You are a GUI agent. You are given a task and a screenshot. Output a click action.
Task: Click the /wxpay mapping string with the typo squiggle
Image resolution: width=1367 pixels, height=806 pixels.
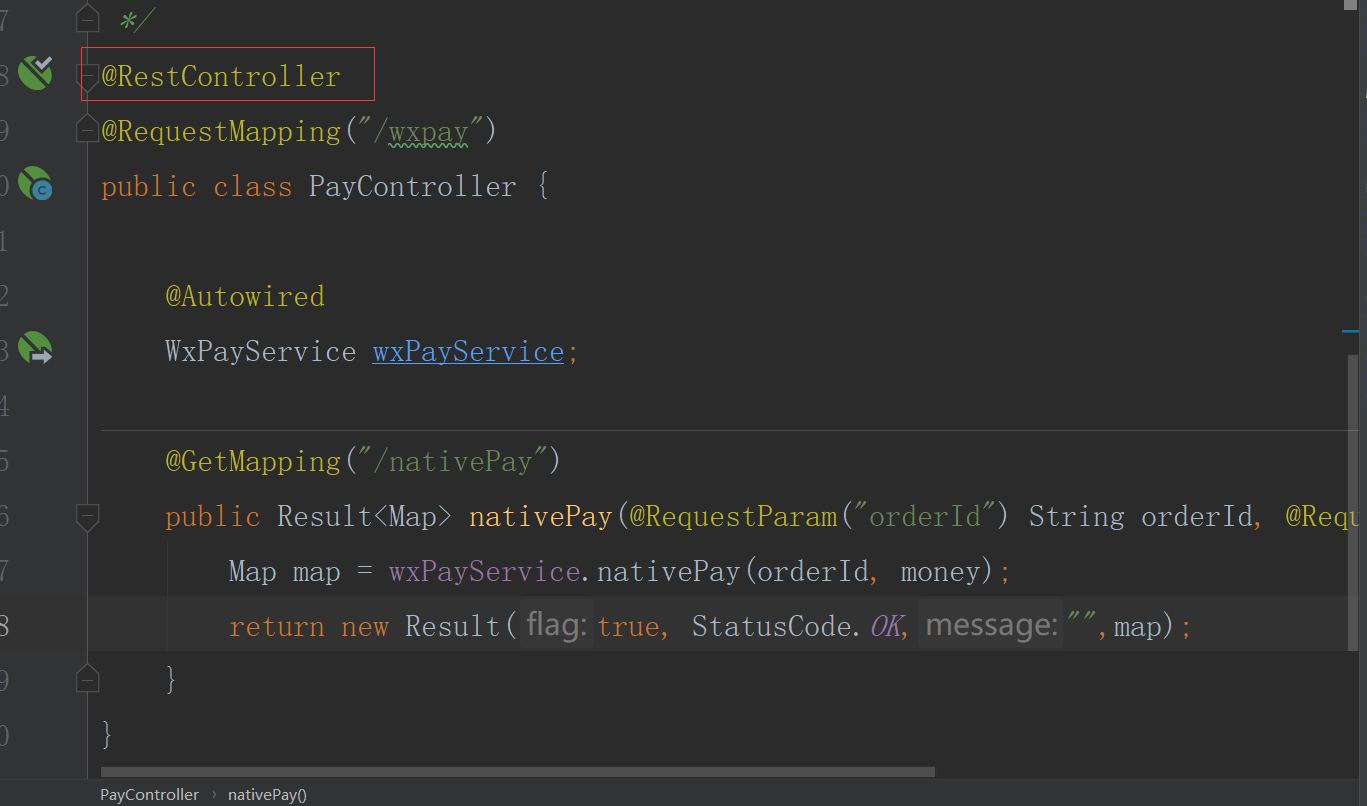tap(427, 130)
